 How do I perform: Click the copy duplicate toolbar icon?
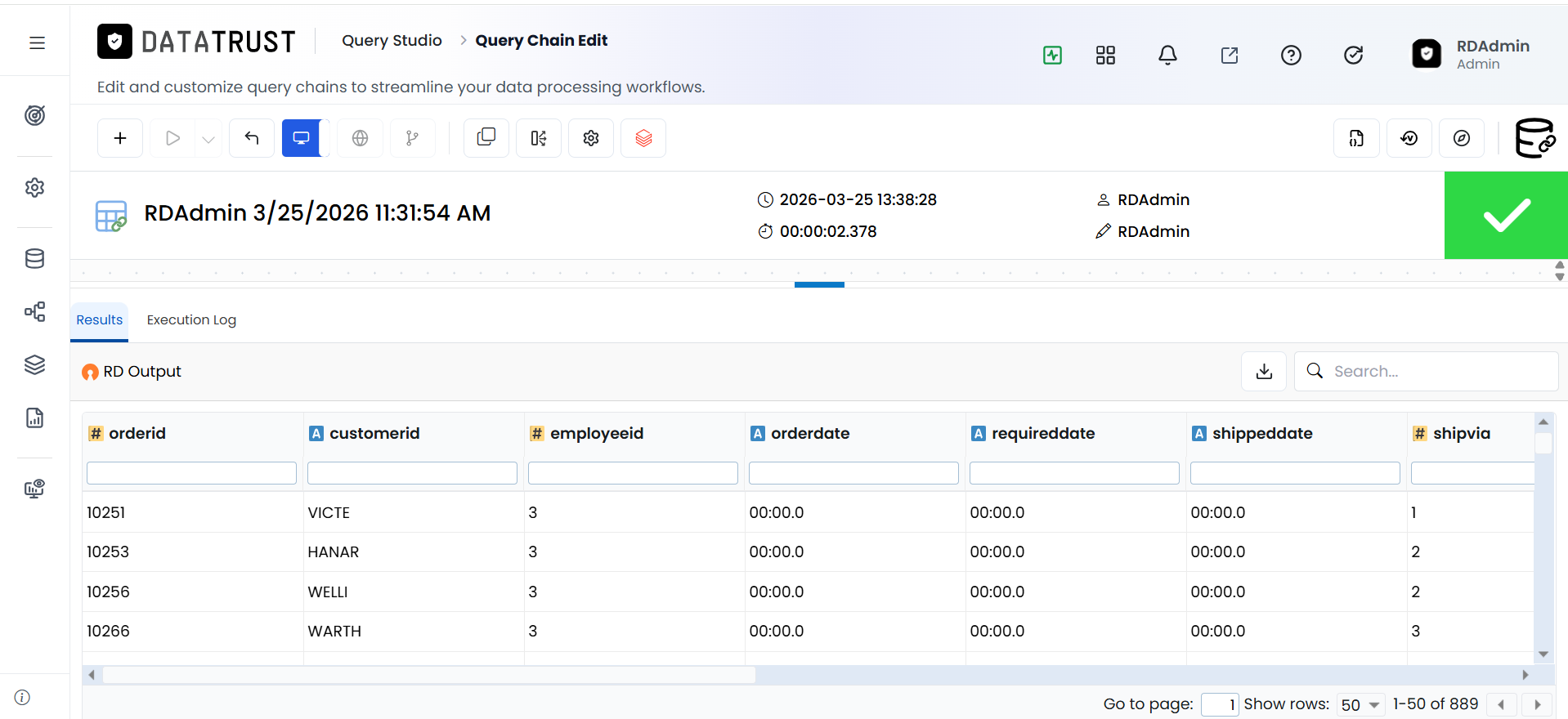click(486, 138)
